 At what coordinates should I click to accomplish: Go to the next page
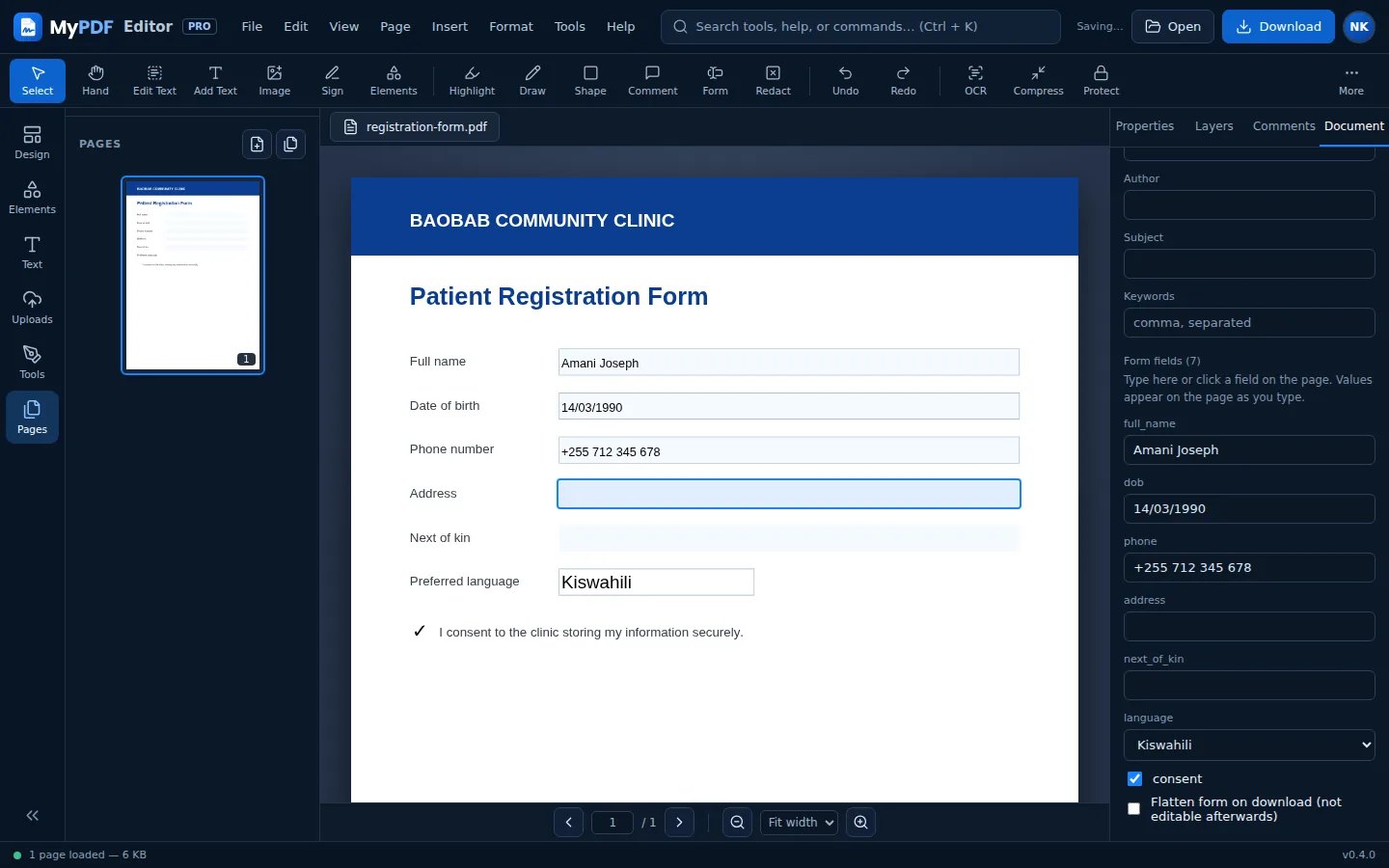[x=679, y=823]
